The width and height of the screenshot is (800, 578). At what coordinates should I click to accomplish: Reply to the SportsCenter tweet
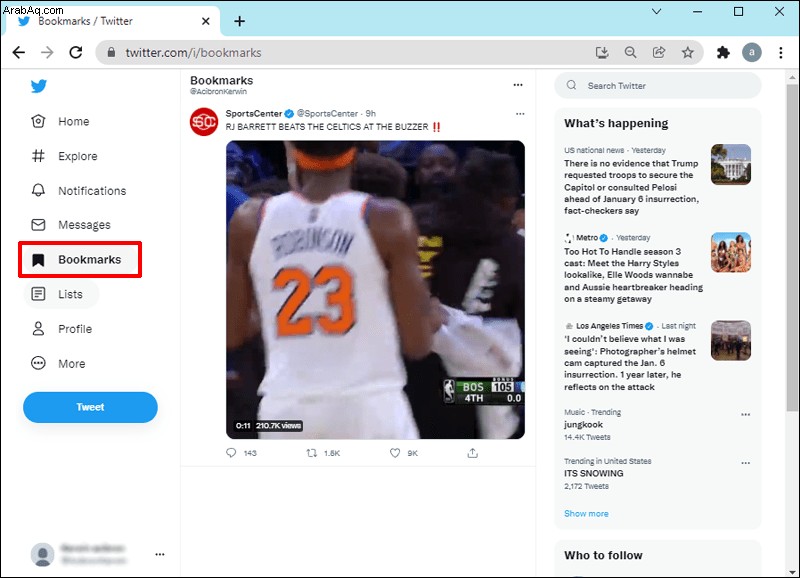(x=231, y=453)
